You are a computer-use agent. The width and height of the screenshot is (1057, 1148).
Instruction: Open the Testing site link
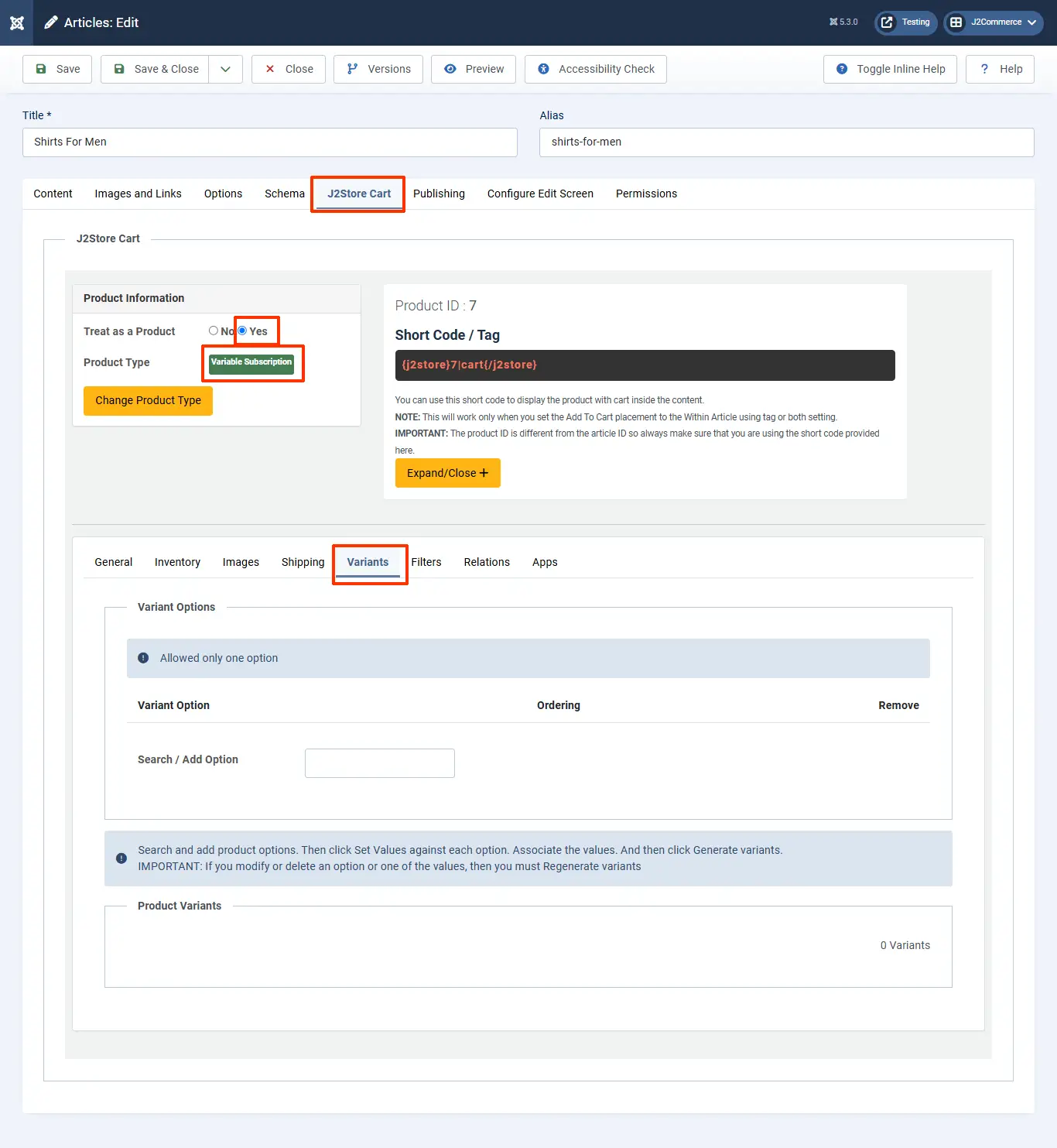click(906, 22)
